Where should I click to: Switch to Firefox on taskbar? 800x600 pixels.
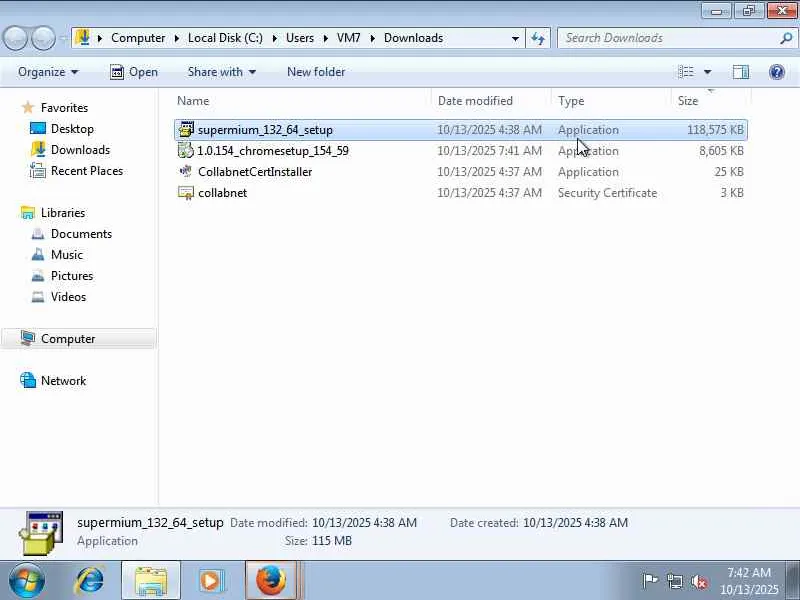[270, 580]
